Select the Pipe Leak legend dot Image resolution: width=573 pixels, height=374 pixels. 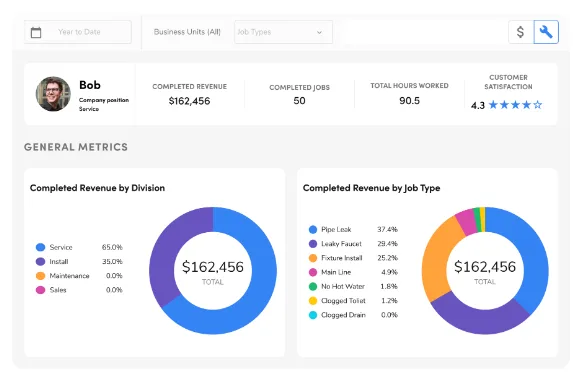[313, 230]
